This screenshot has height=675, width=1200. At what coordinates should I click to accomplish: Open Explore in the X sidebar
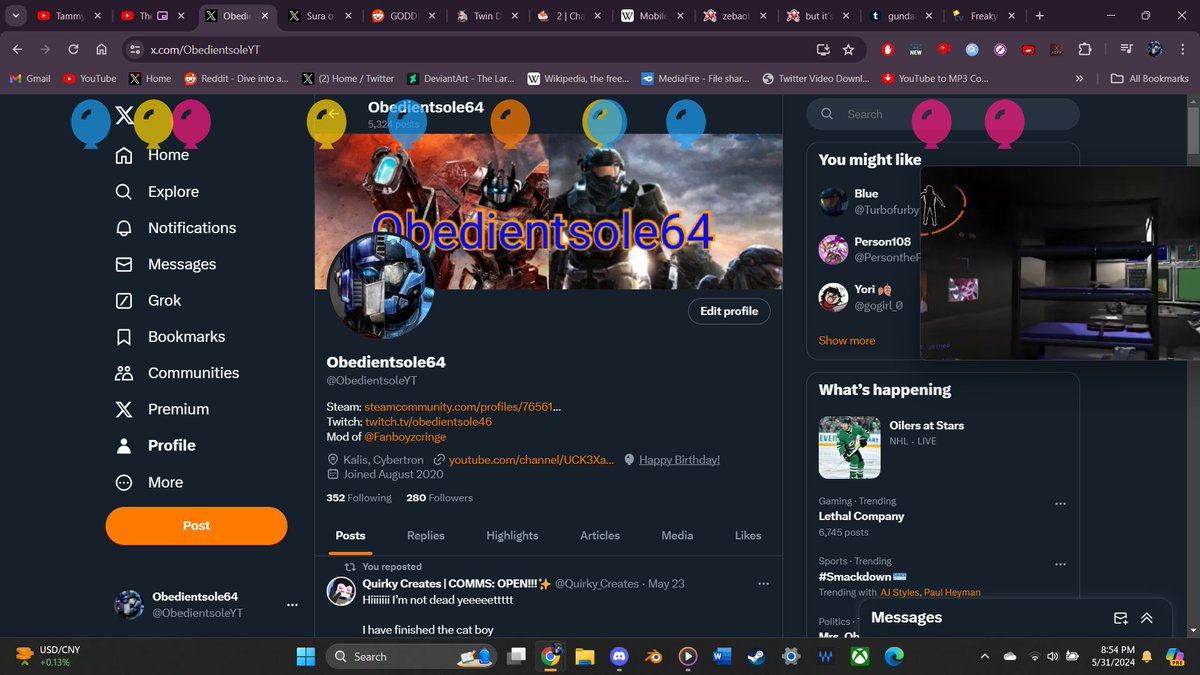click(157, 192)
